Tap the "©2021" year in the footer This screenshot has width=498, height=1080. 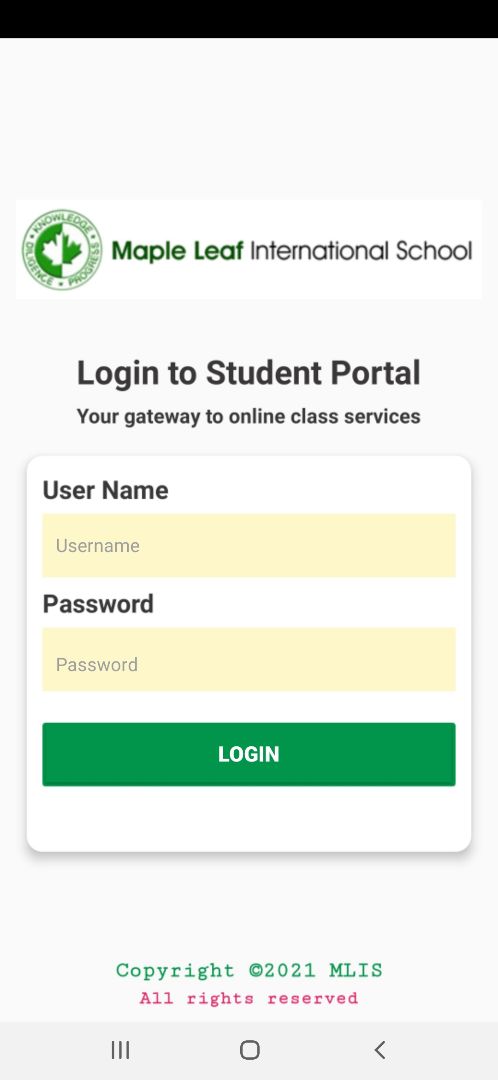(x=282, y=970)
